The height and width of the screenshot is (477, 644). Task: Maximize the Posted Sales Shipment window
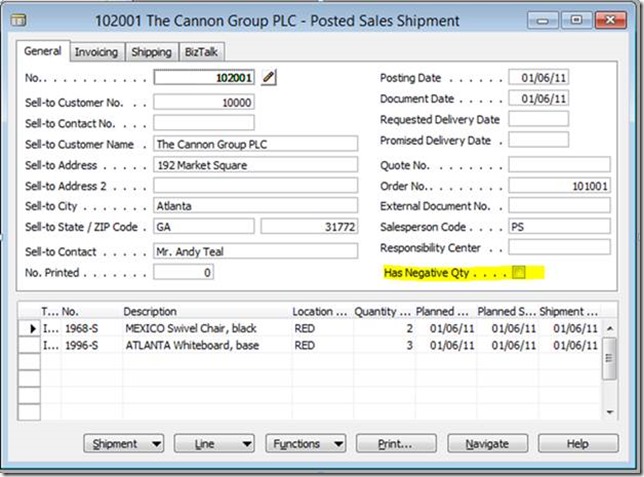577,20
